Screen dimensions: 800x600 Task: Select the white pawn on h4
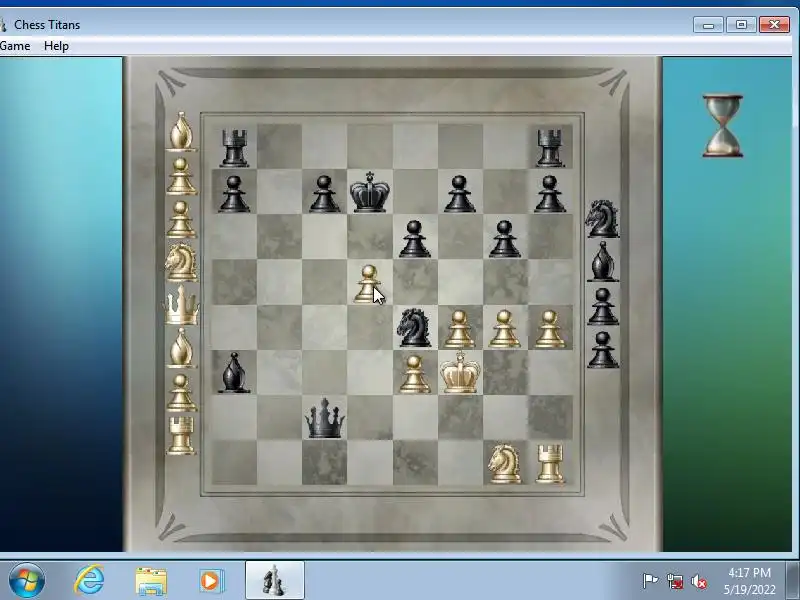point(549,329)
